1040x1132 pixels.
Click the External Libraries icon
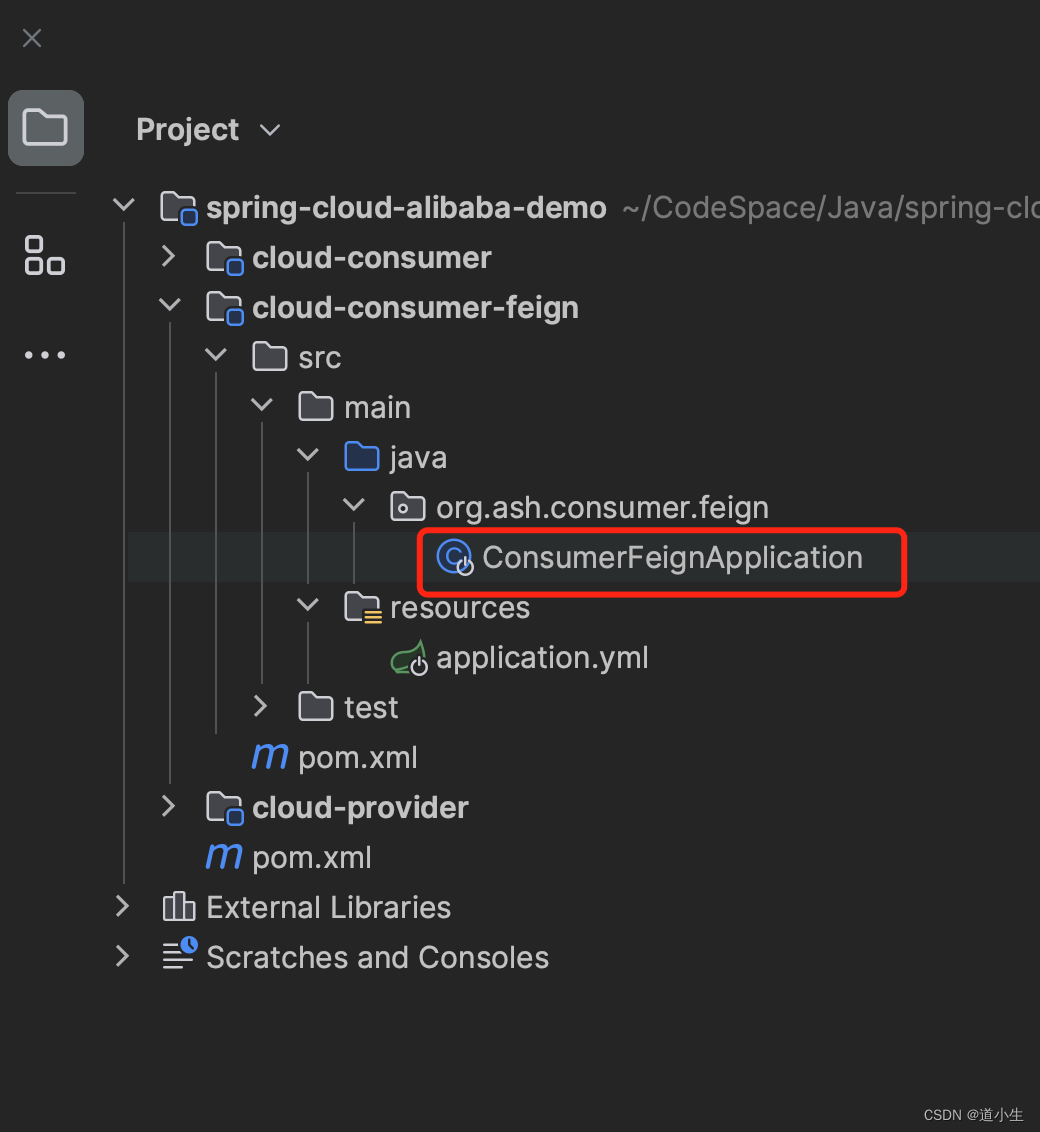pyautogui.click(x=179, y=907)
